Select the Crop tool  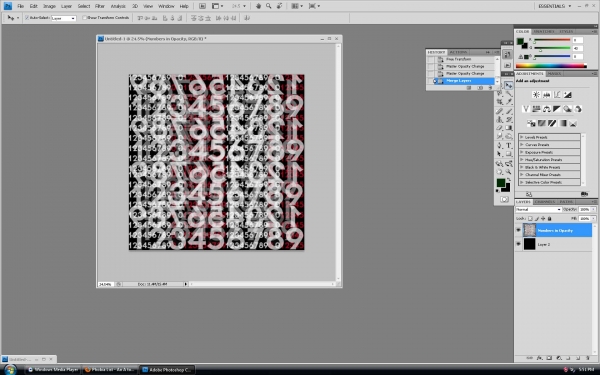500,102
